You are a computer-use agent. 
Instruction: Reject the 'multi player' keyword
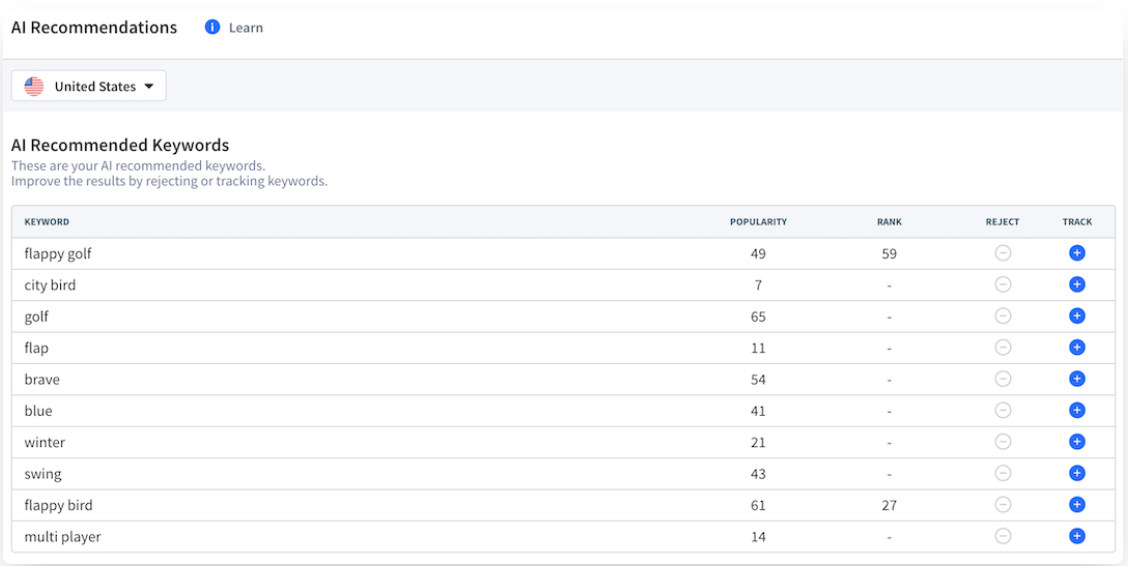[1002, 536]
